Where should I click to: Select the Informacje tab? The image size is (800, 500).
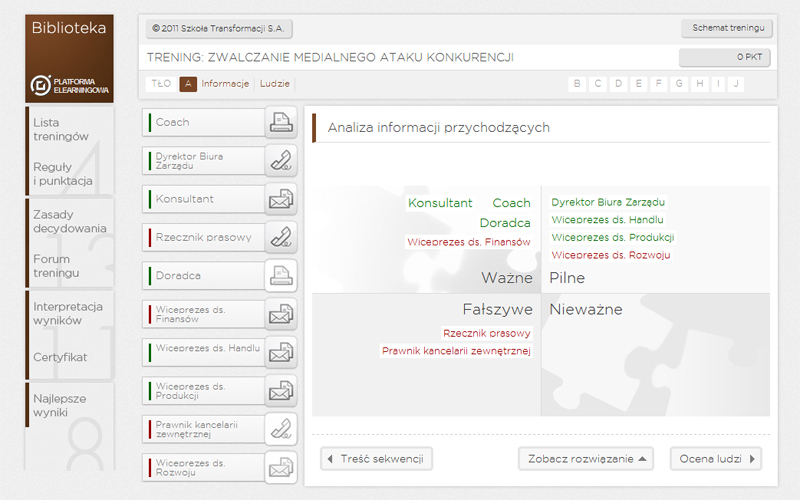(x=225, y=84)
